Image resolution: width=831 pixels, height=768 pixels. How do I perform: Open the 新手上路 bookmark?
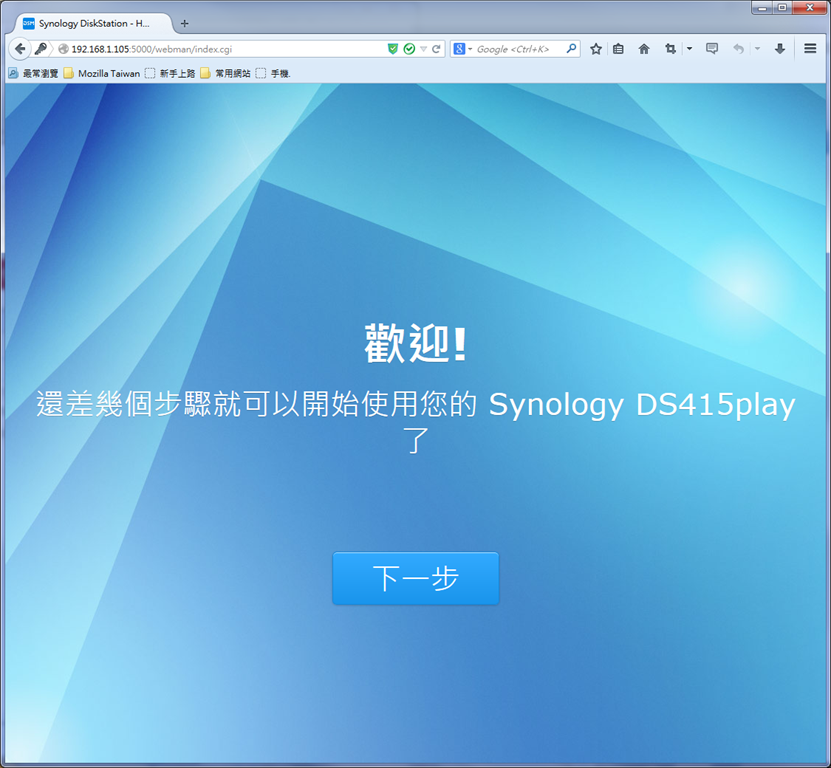(170, 73)
